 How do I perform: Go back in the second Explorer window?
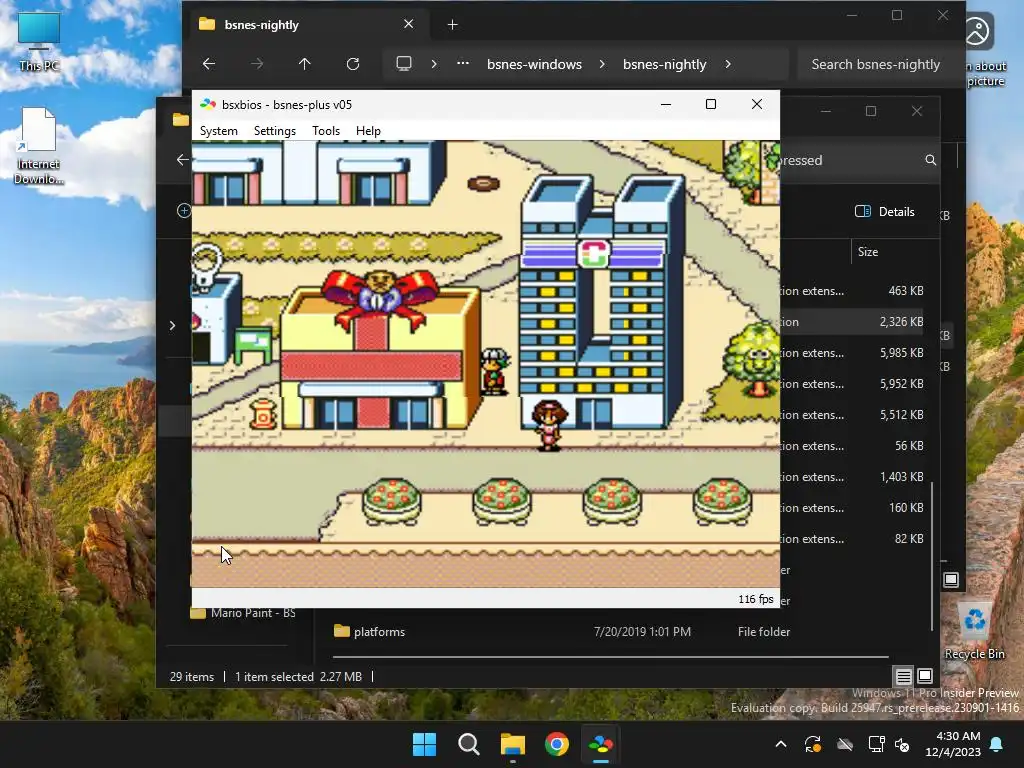pos(182,159)
